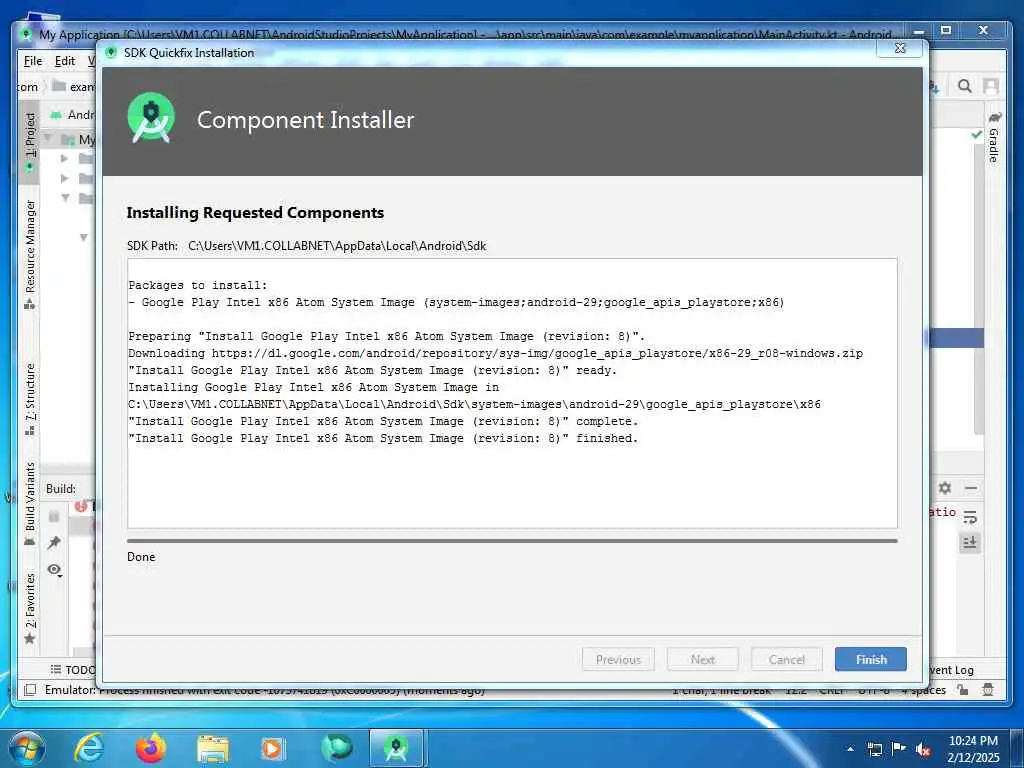Toggle tool window buttons icon in status bar
Screen dimensions: 1024x768
(29, 690)
